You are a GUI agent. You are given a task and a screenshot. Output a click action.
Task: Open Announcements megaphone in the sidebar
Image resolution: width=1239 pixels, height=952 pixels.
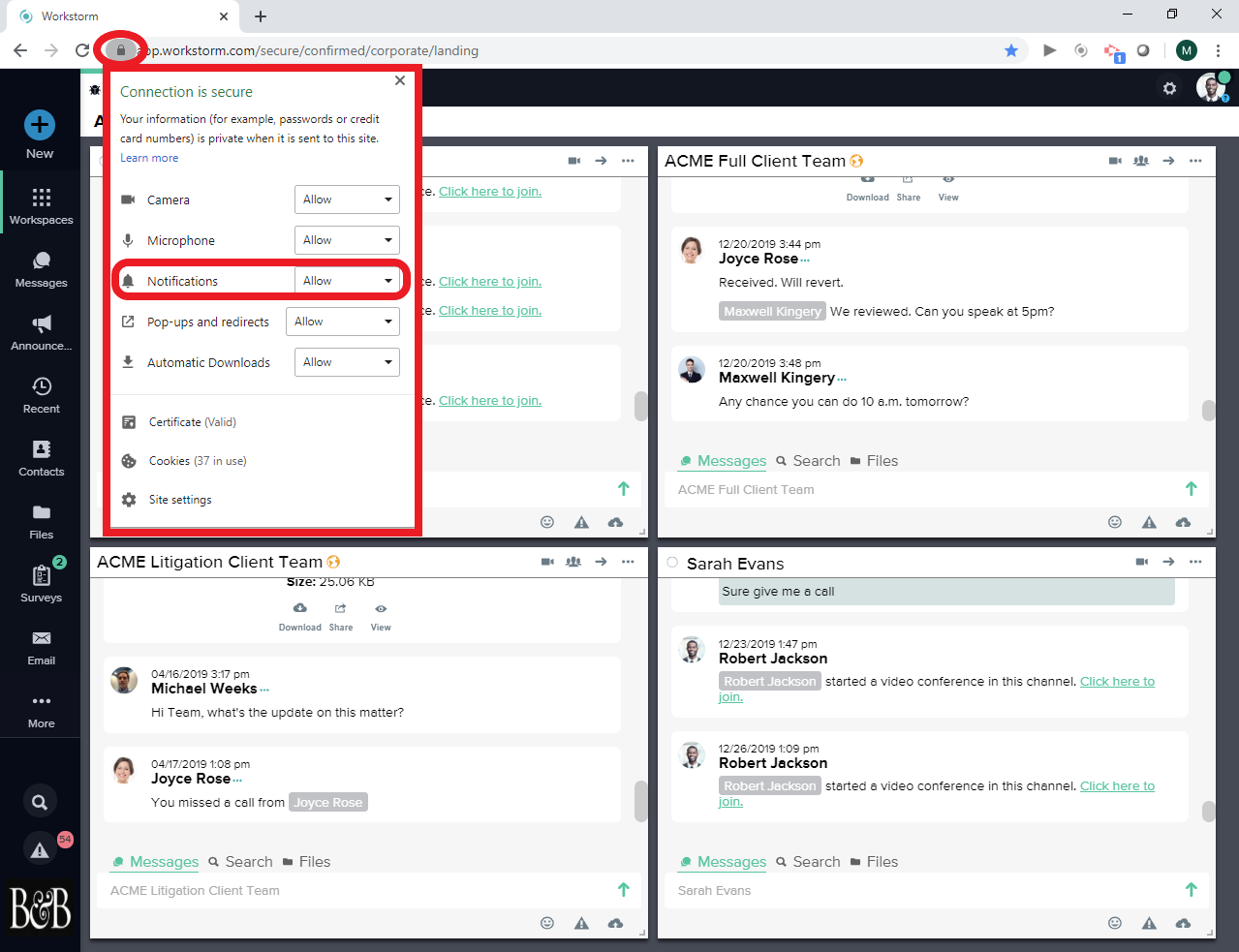click(x=41, y=332)
